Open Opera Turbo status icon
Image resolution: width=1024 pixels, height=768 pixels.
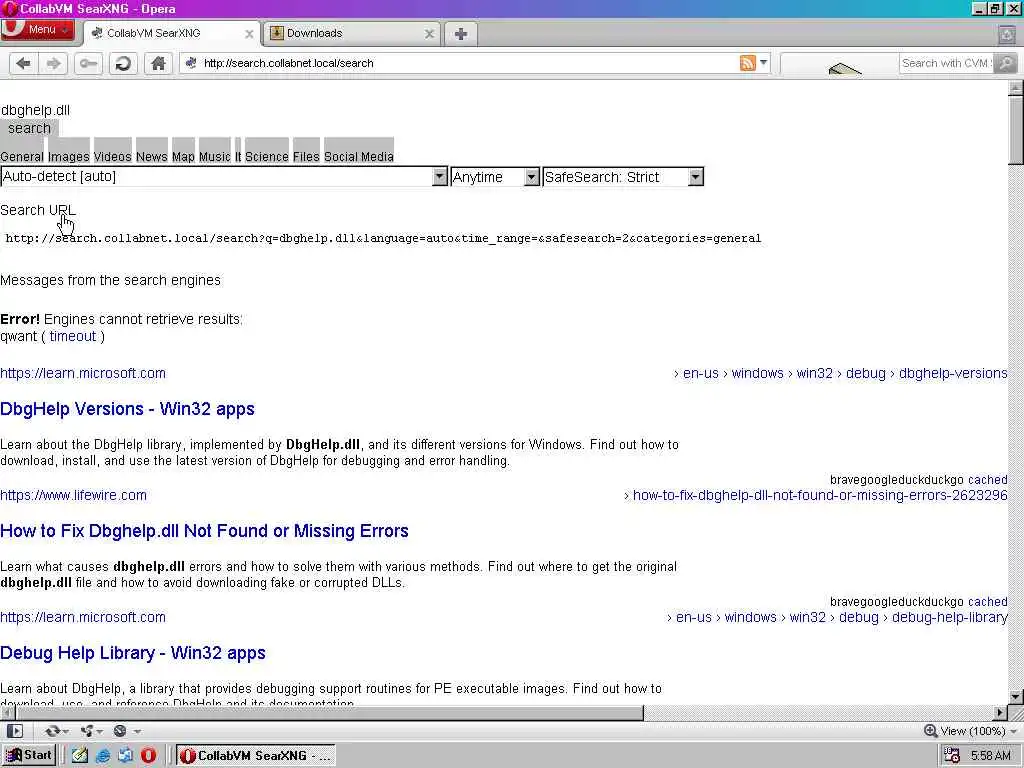[x=120, y=731]
